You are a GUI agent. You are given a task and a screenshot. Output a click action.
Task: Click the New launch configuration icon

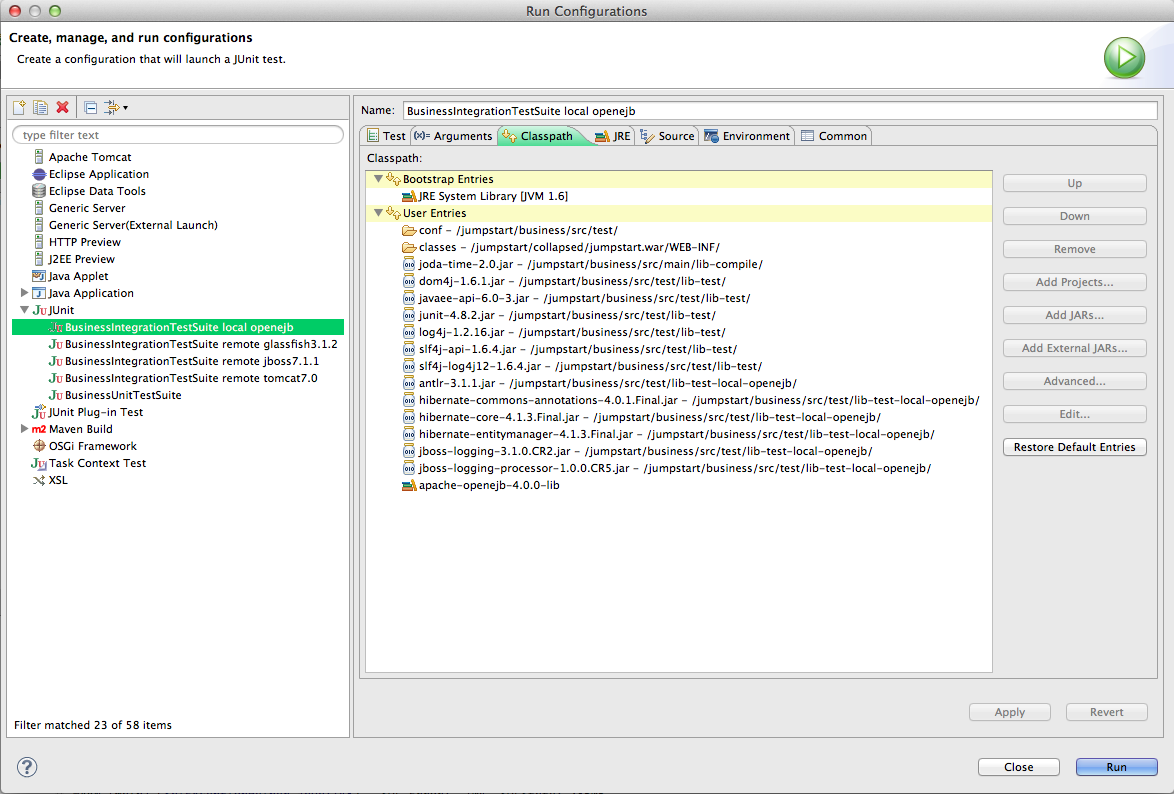(x=19, y=108)
